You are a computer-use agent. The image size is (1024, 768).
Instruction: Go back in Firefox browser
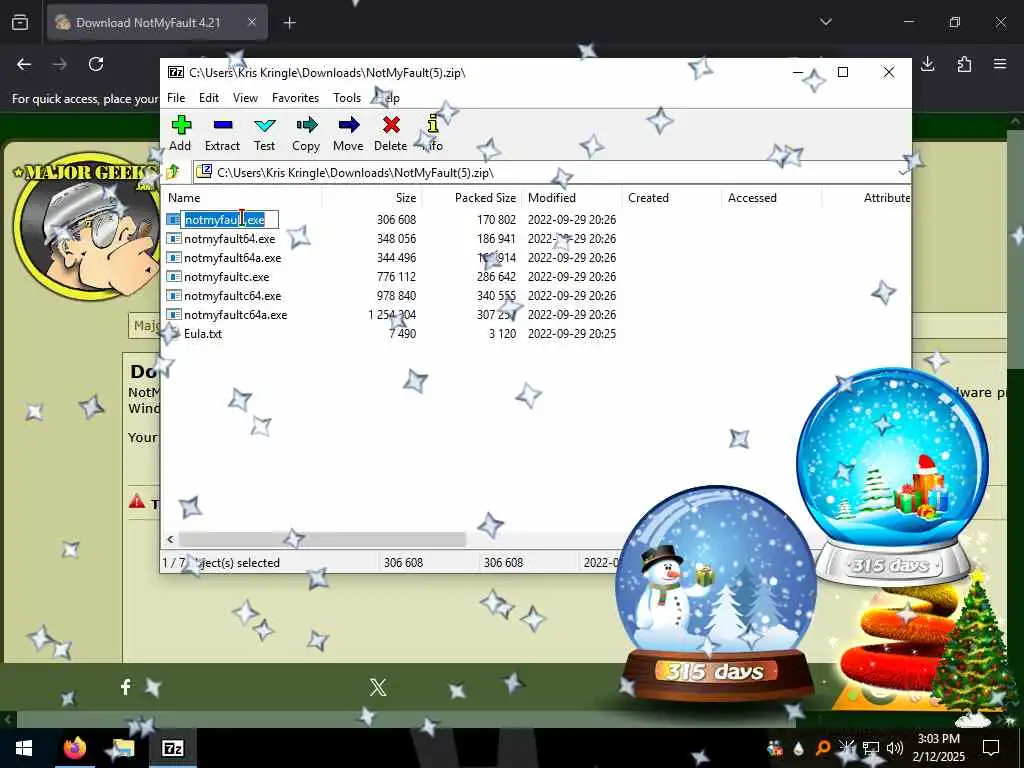(x=24, y=64)
